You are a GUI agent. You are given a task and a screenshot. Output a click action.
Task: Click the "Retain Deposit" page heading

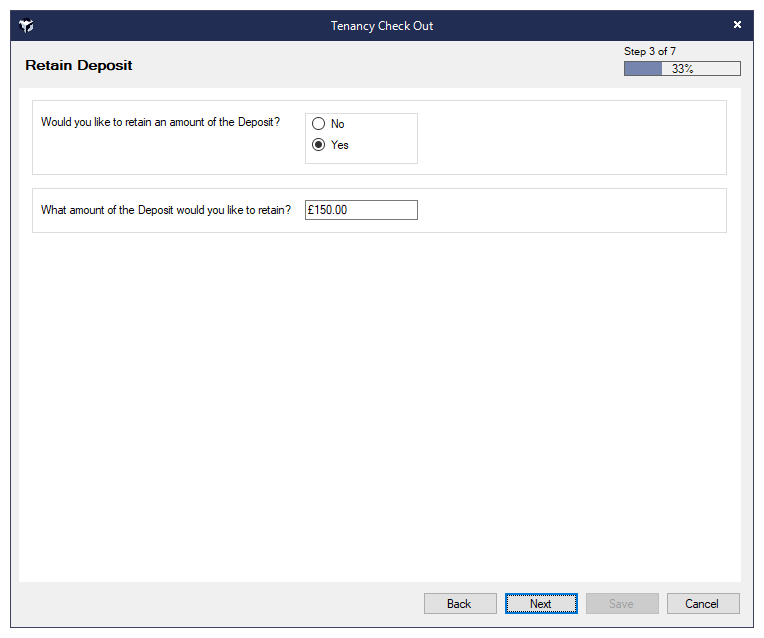(x=79, y=65)
